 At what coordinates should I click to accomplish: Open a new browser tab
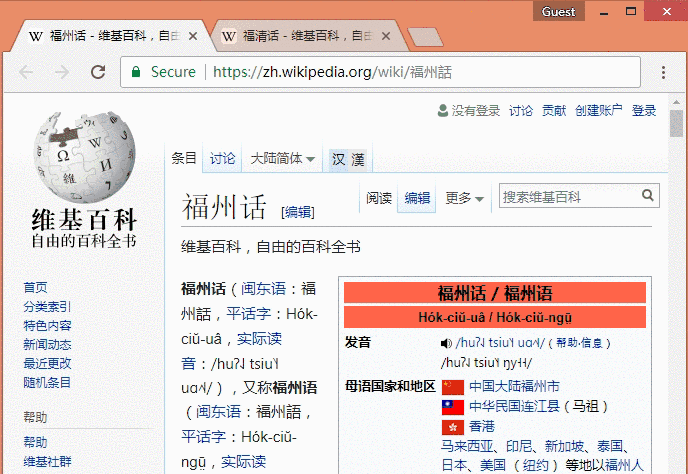point(425,37)
